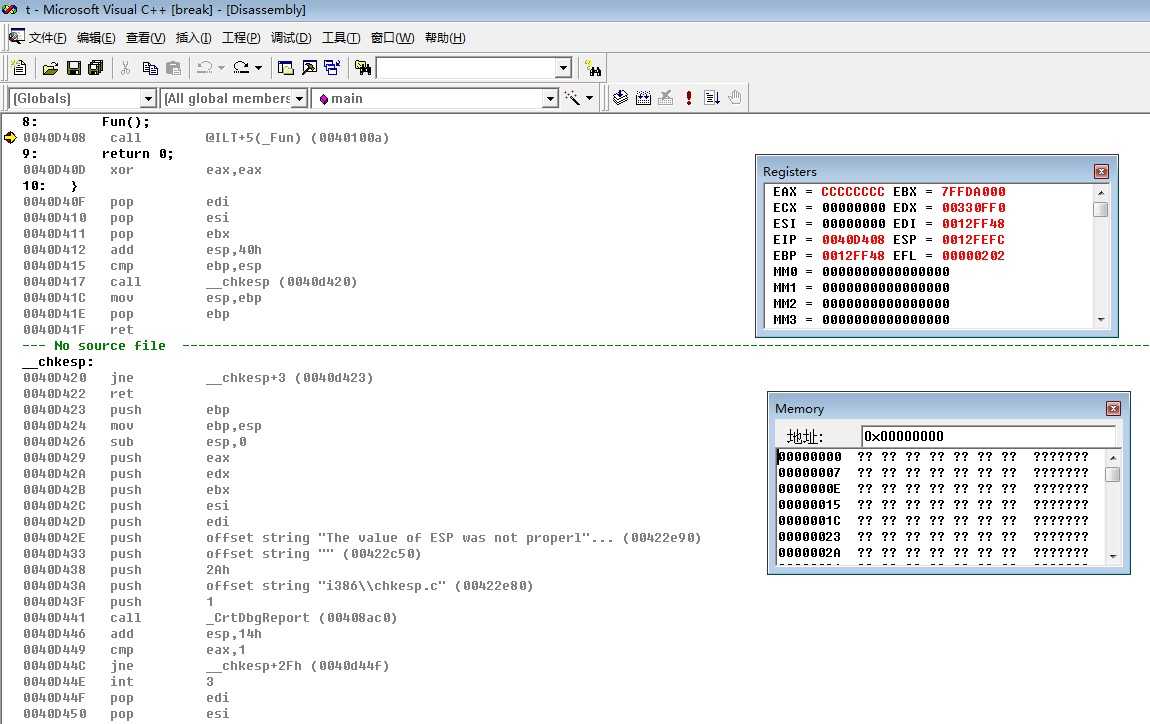Click the Cut scissors icon
Image resolution: width=1150 pixels, height=724 pixels.
125,68
